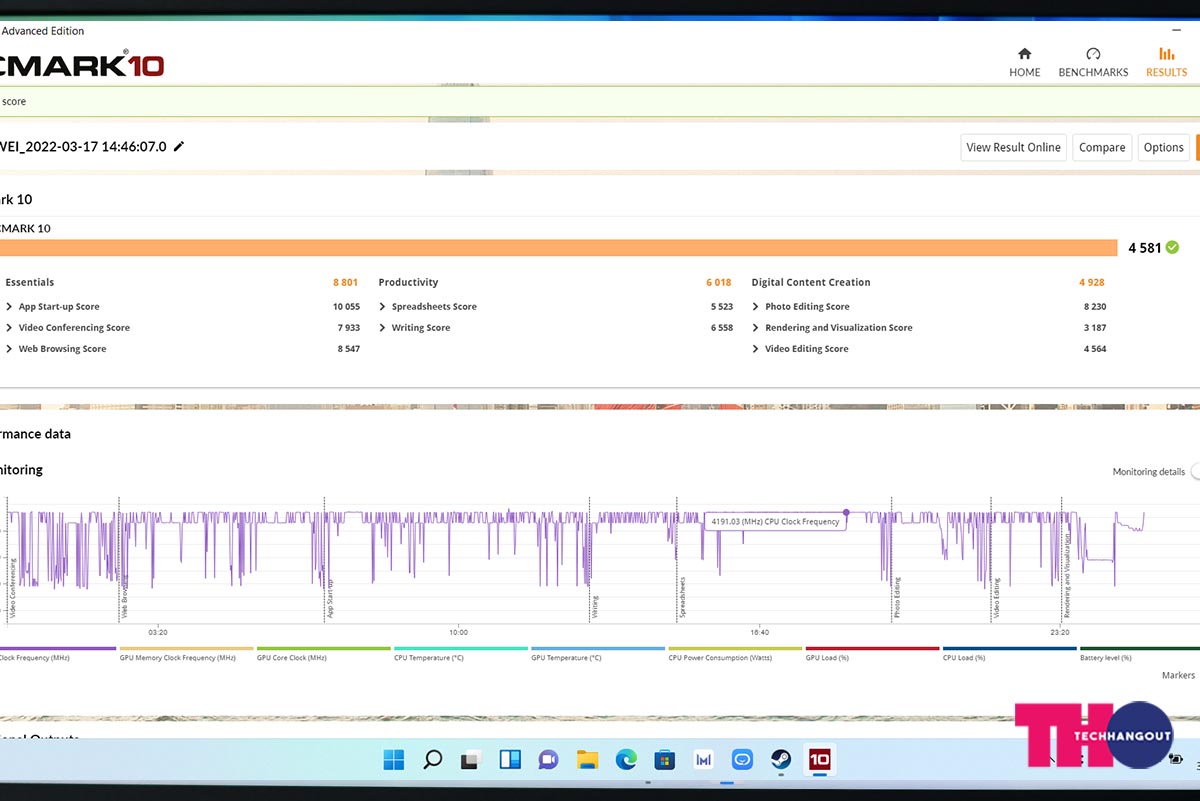This screenshot has width=1200, height=801.
Task: Click View Result Online button
Action: [1013, 147]
